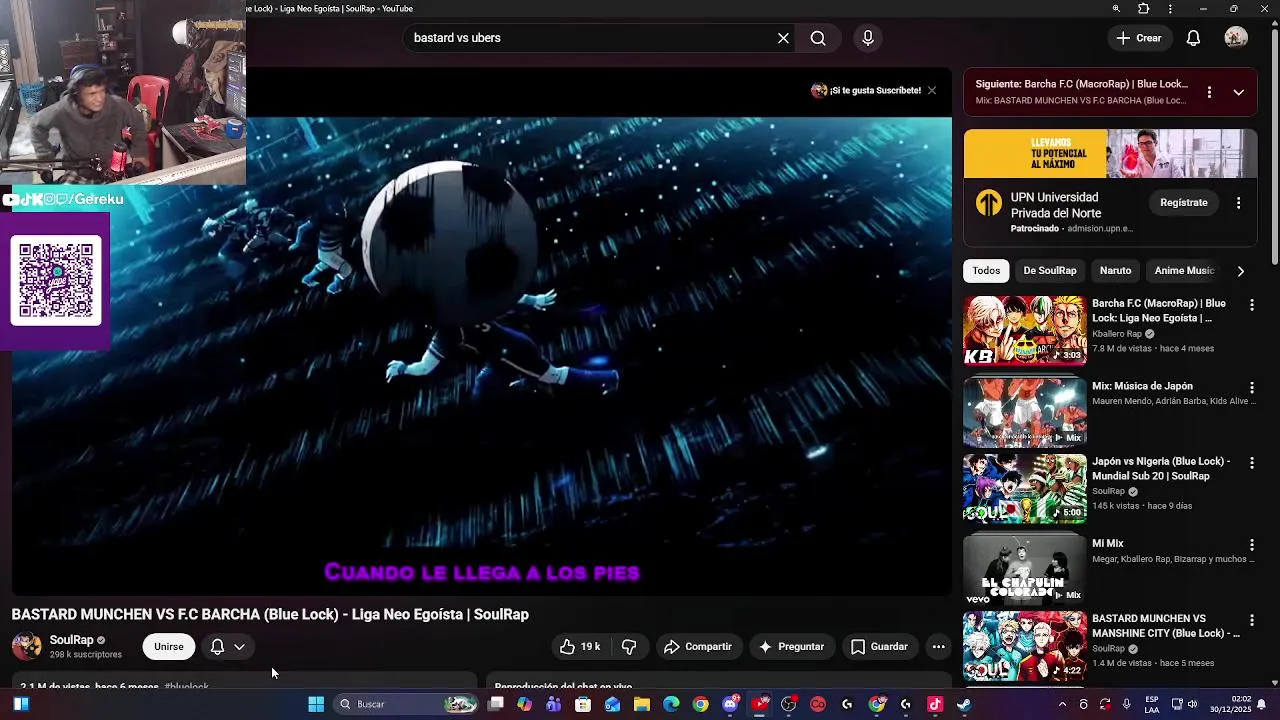This screenshot has height=720, width=1280.
Task: Open File Explorer from taskbar
Action: (642, 704)
